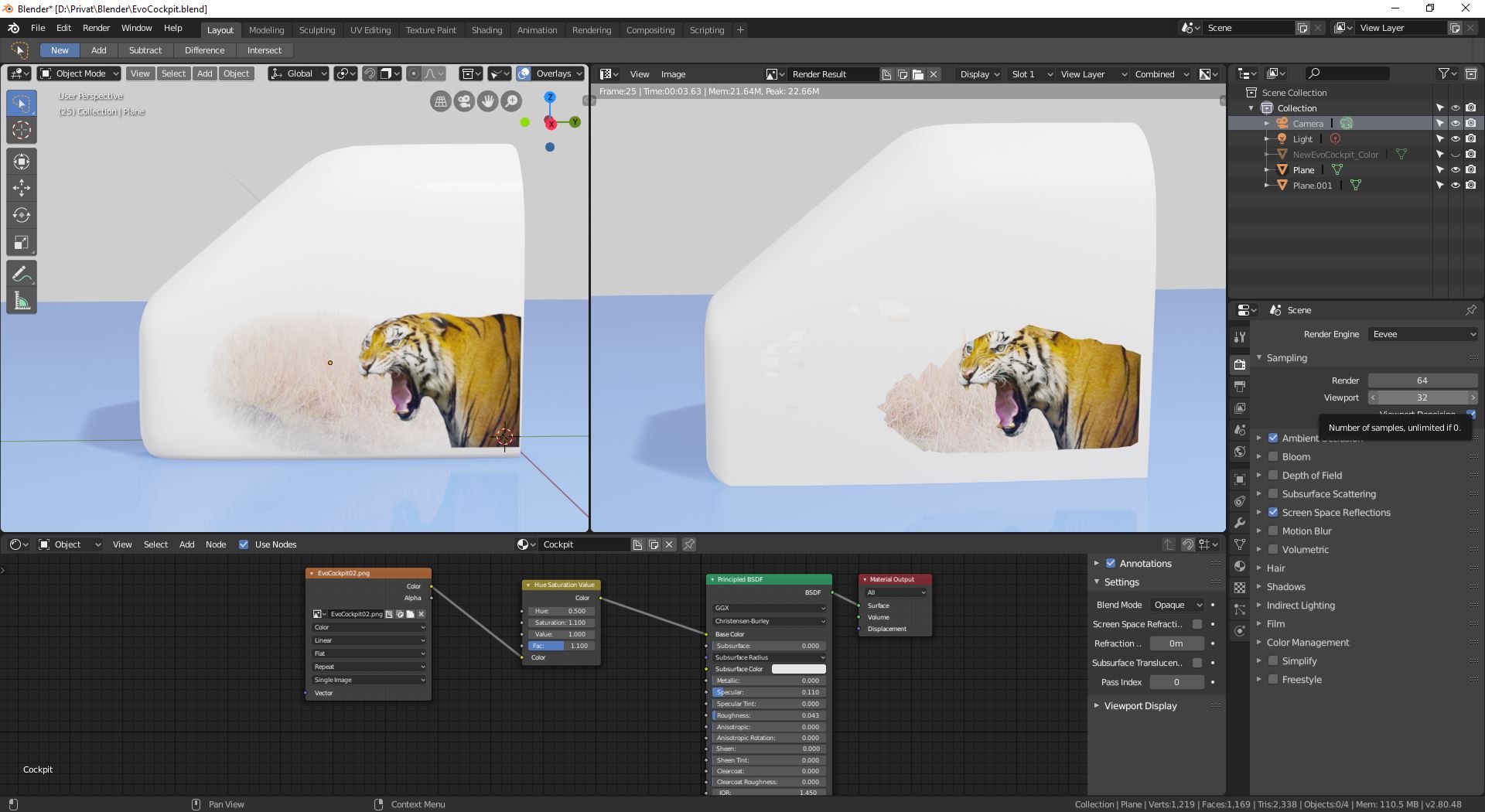Viewport: 1485px width, 812px height.
Task: Open the World properties tab
Action: pos(1240,452)
